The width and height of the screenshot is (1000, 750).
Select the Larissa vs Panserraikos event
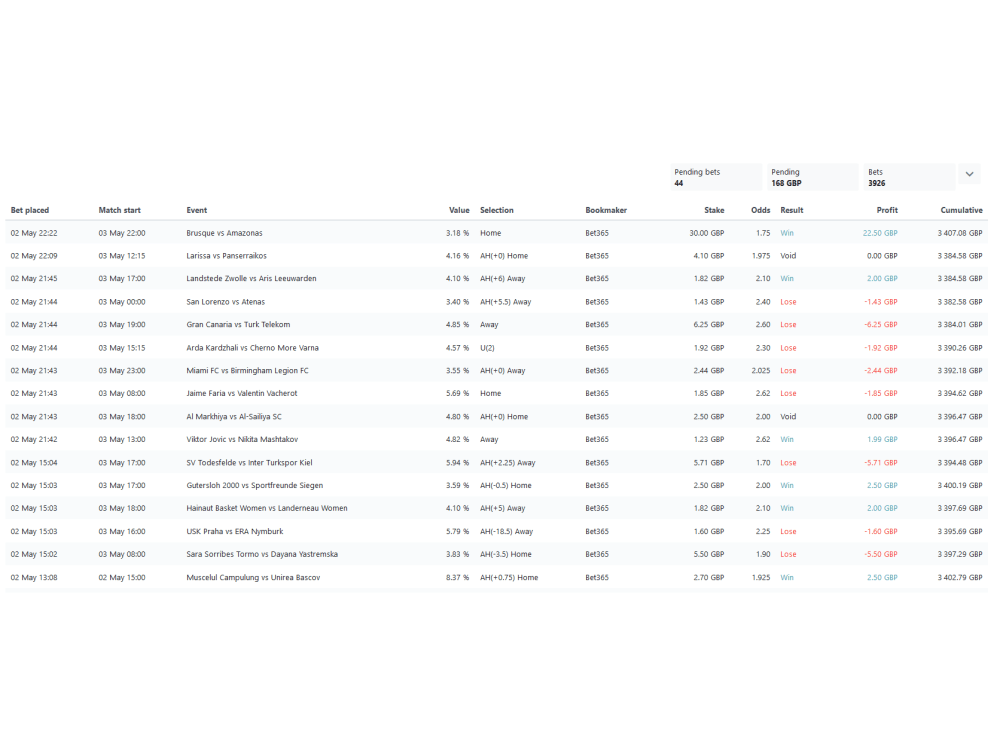pos(226,256)
